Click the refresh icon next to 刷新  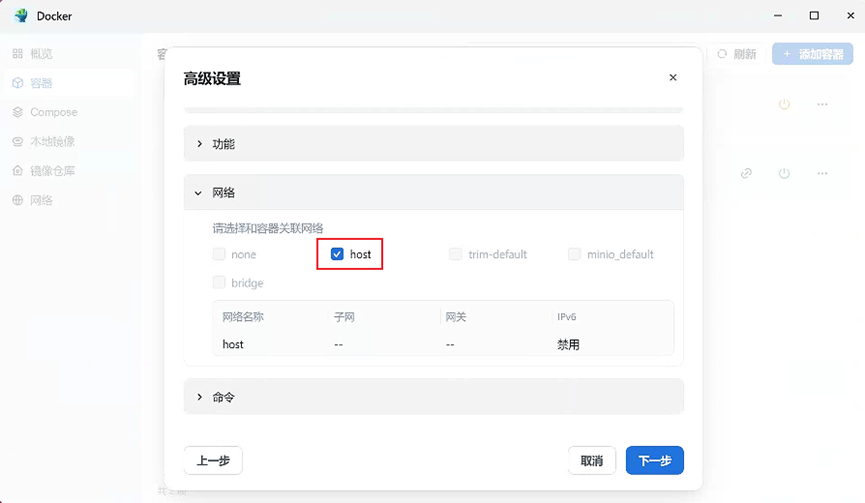[x=722, y=53]
